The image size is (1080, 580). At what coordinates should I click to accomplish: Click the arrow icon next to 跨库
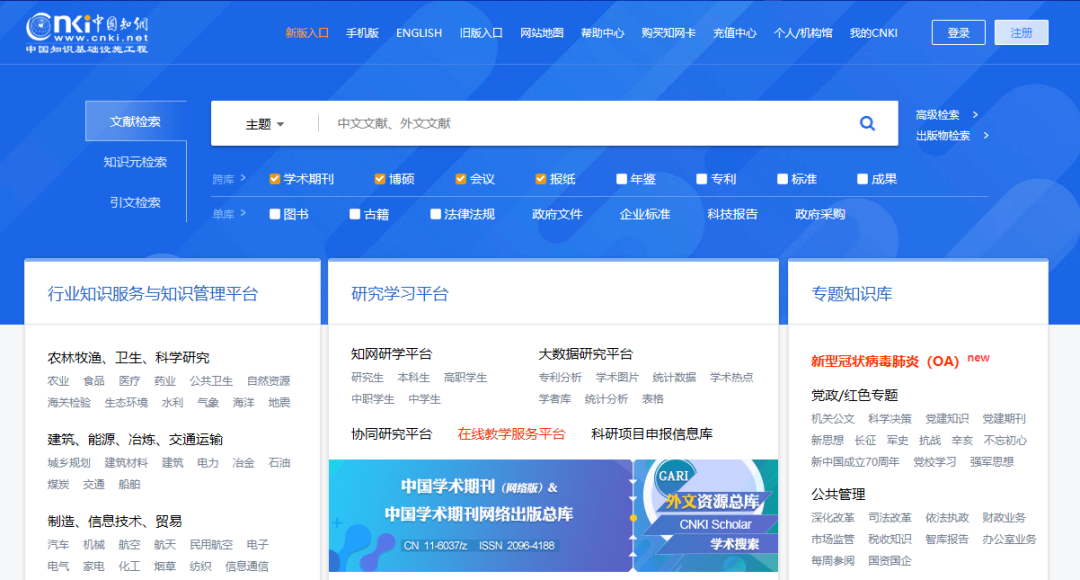tap(243, 179)
